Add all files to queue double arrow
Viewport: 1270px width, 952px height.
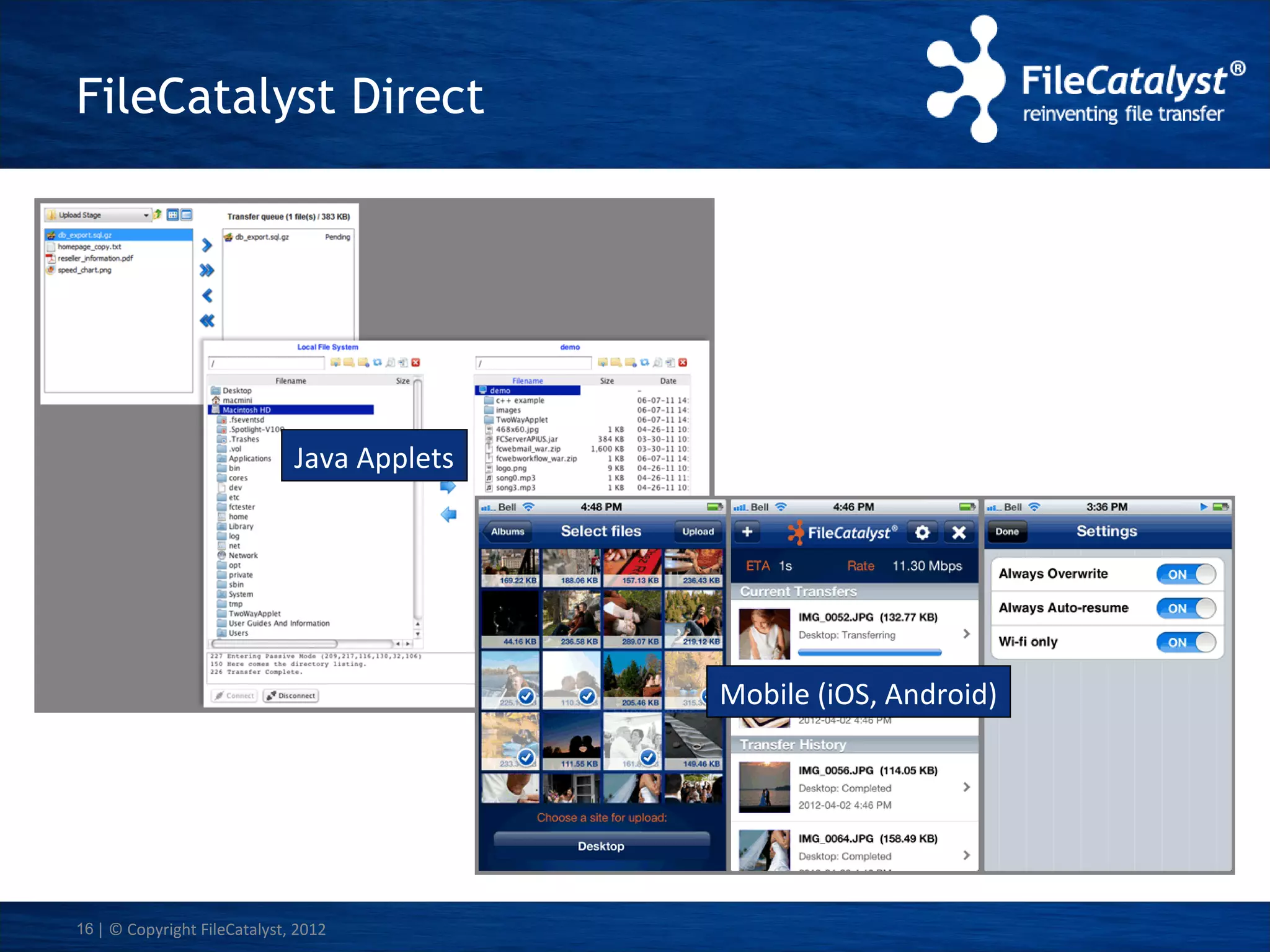[207, 270]
